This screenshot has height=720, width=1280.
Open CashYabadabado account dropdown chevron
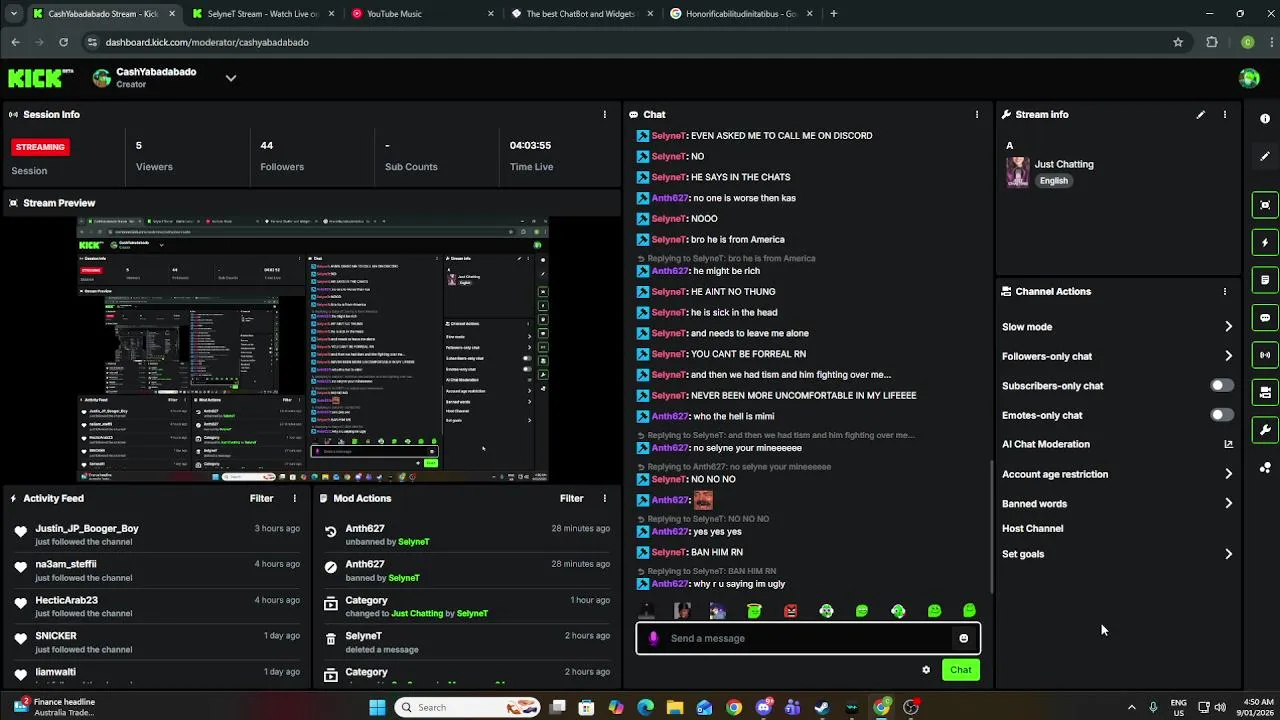tap(231, 78)
